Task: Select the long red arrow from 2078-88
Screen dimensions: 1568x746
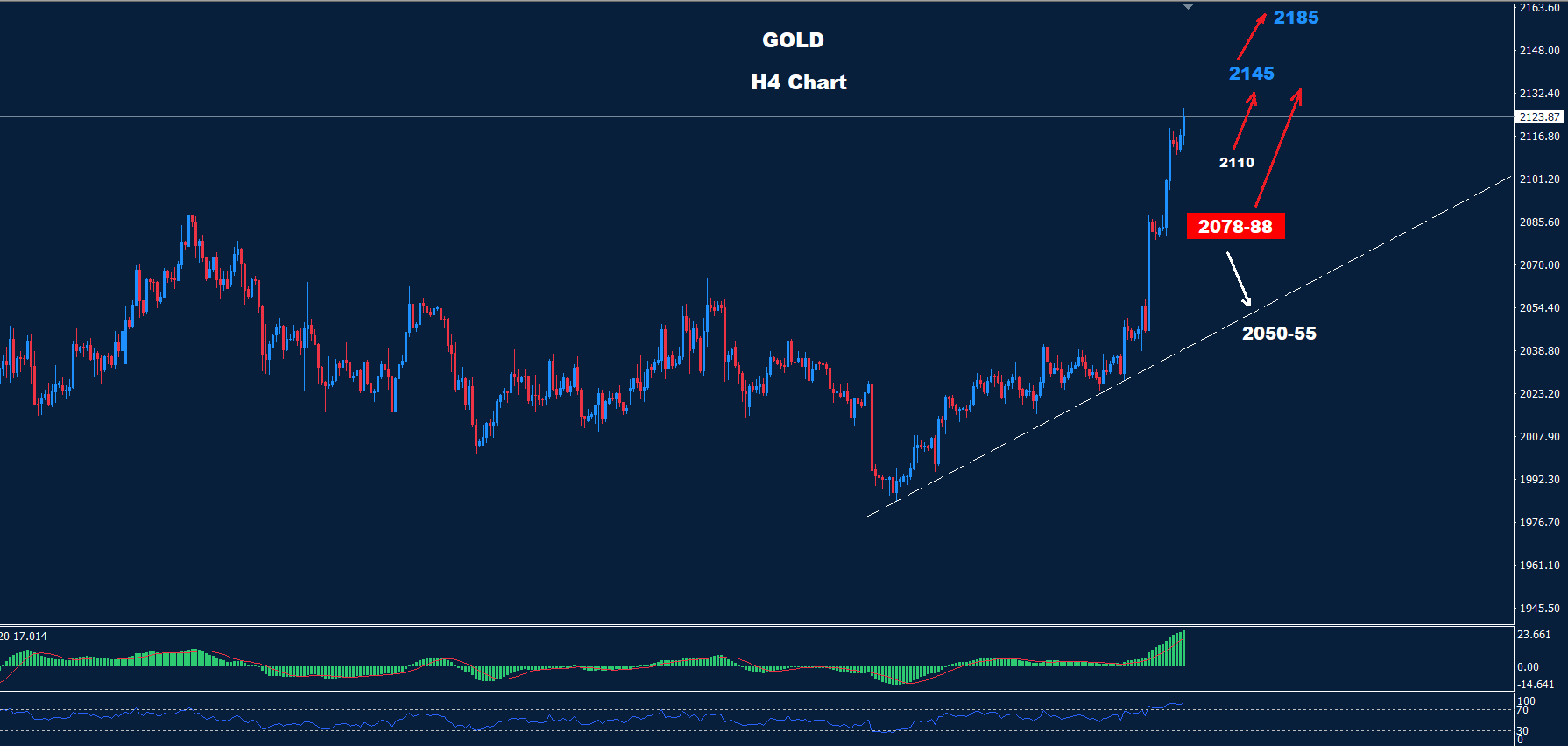Action: [x=1278, y=147]
